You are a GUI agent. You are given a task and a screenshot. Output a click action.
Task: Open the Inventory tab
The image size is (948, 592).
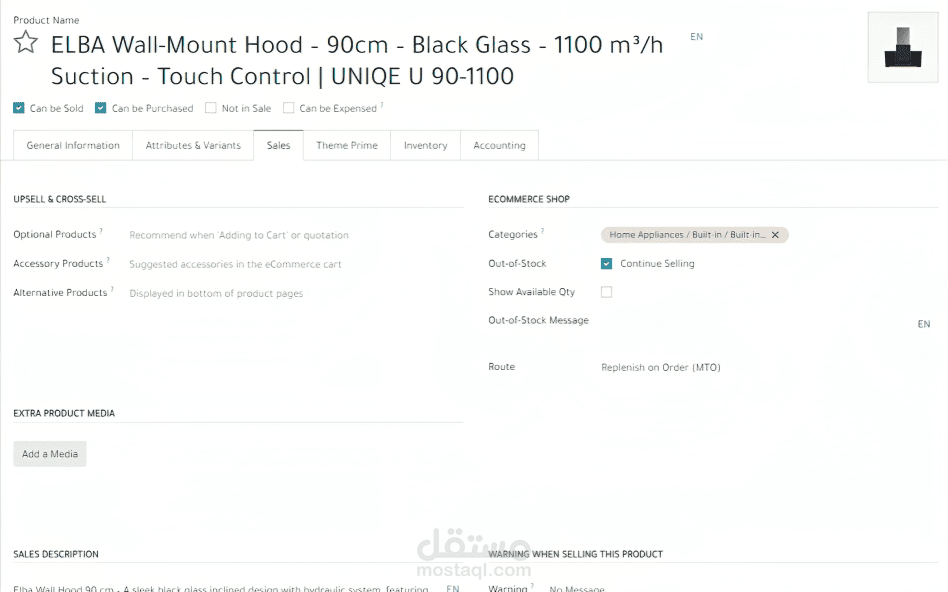click(x=425, y=145)
